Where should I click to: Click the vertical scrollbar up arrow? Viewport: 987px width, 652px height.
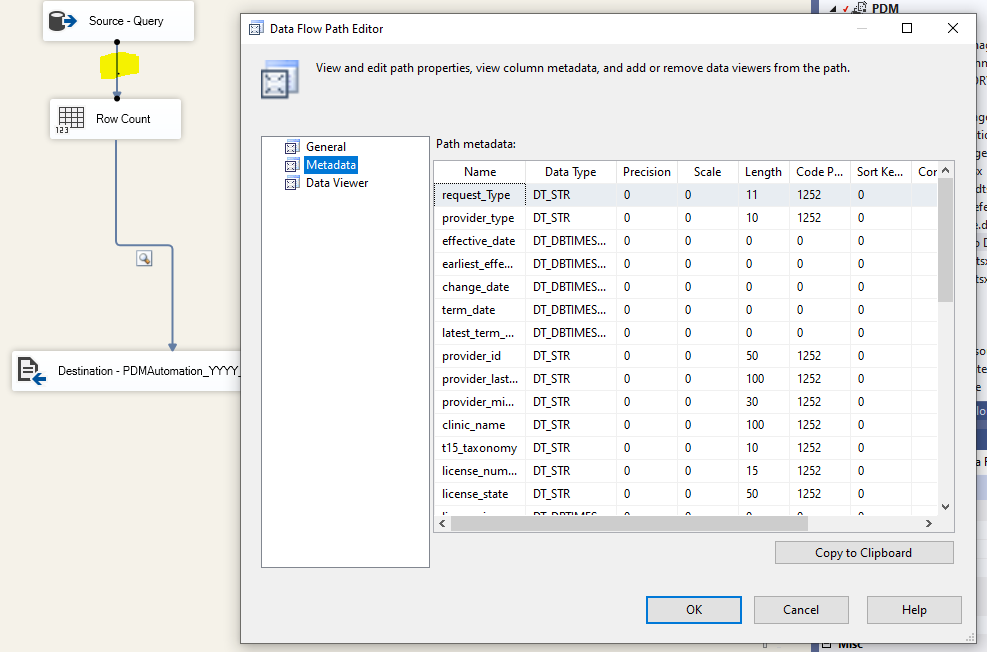[945, 170]
